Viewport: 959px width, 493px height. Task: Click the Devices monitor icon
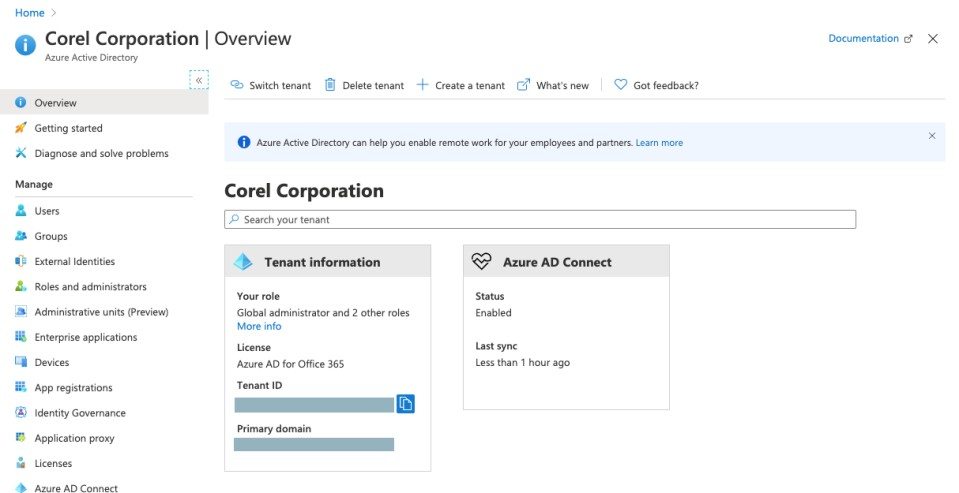[21, 362]
